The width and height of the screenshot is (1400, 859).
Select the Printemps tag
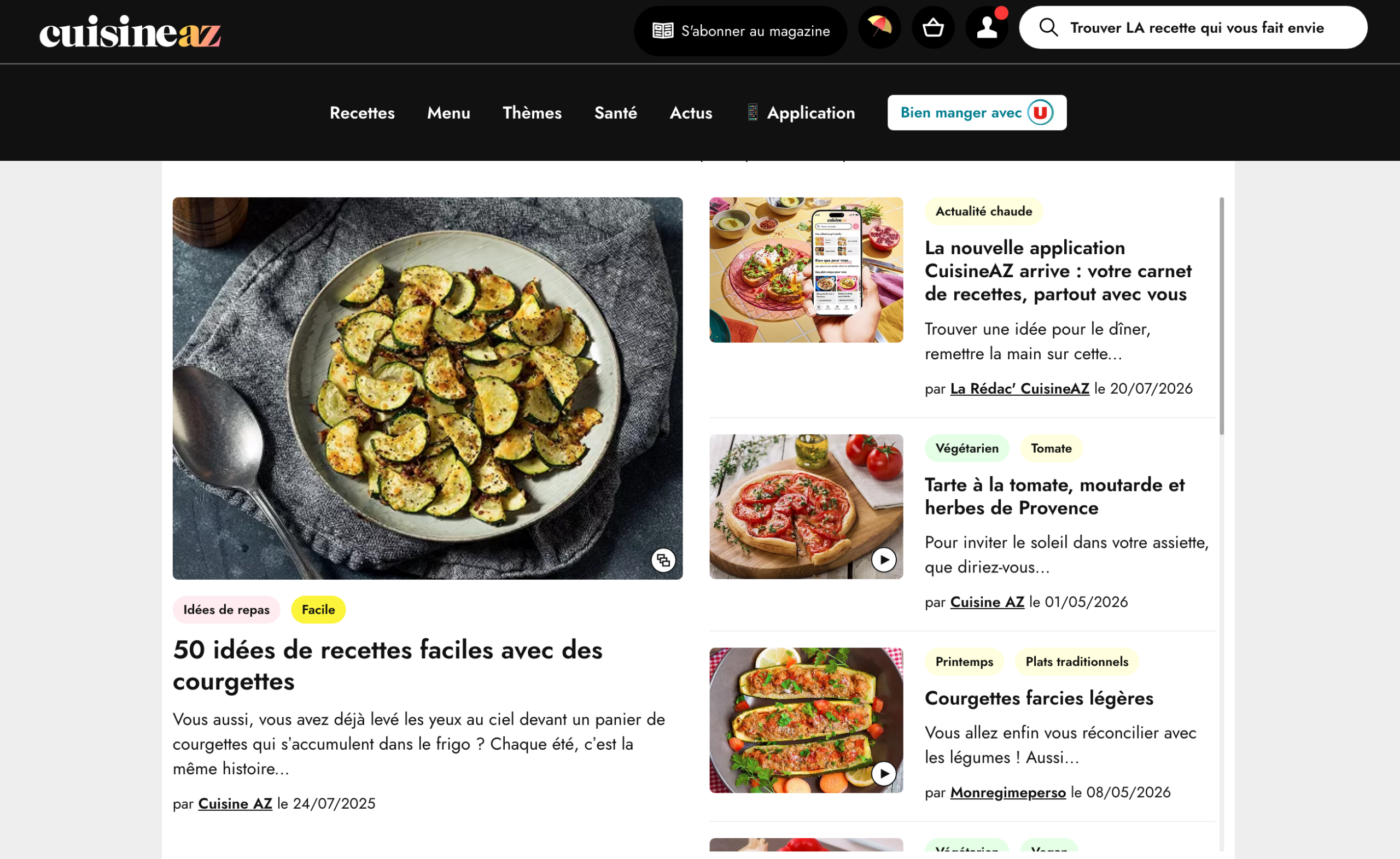click(x=964, y=662)
